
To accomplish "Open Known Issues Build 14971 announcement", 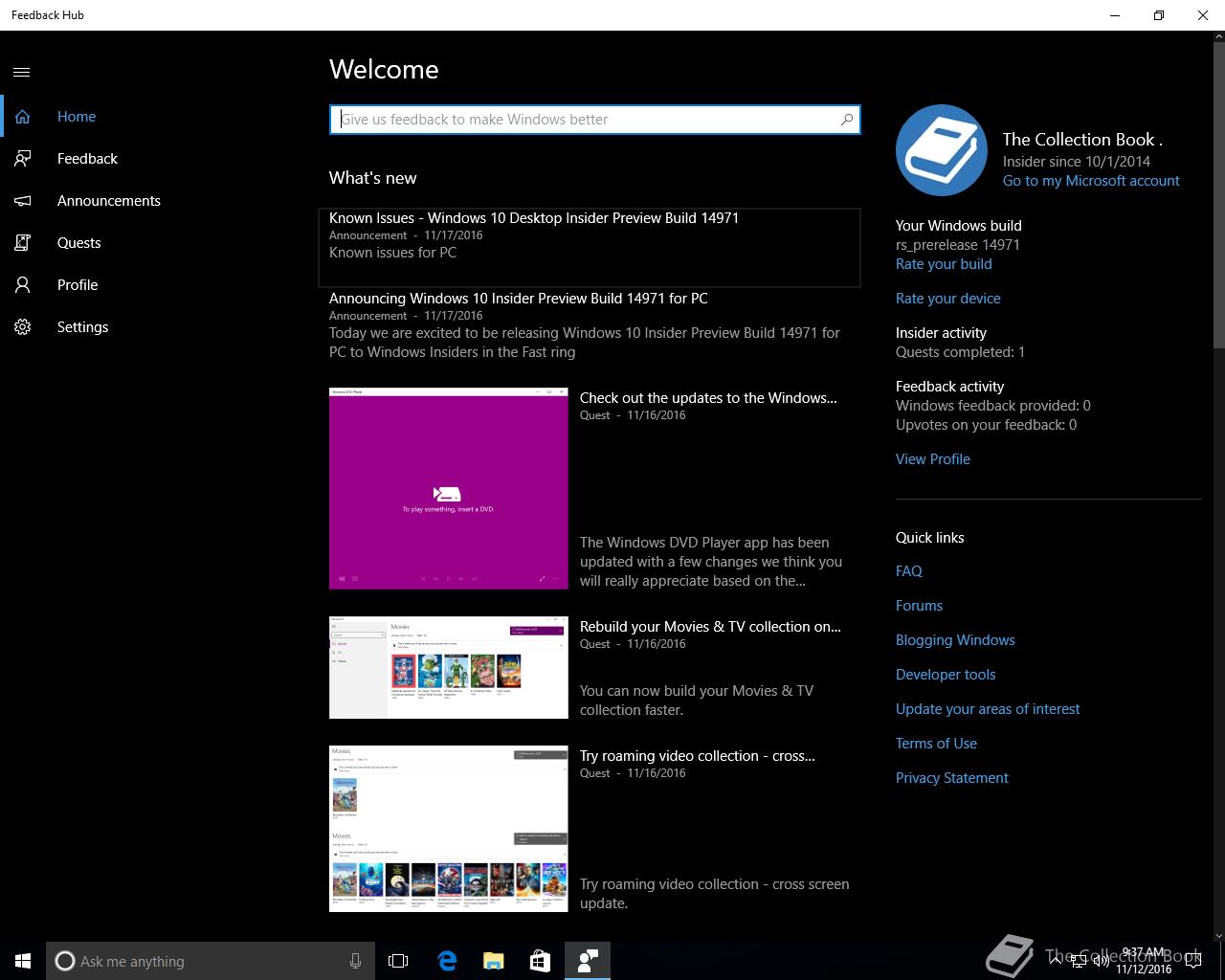I will tap(590, 247).
